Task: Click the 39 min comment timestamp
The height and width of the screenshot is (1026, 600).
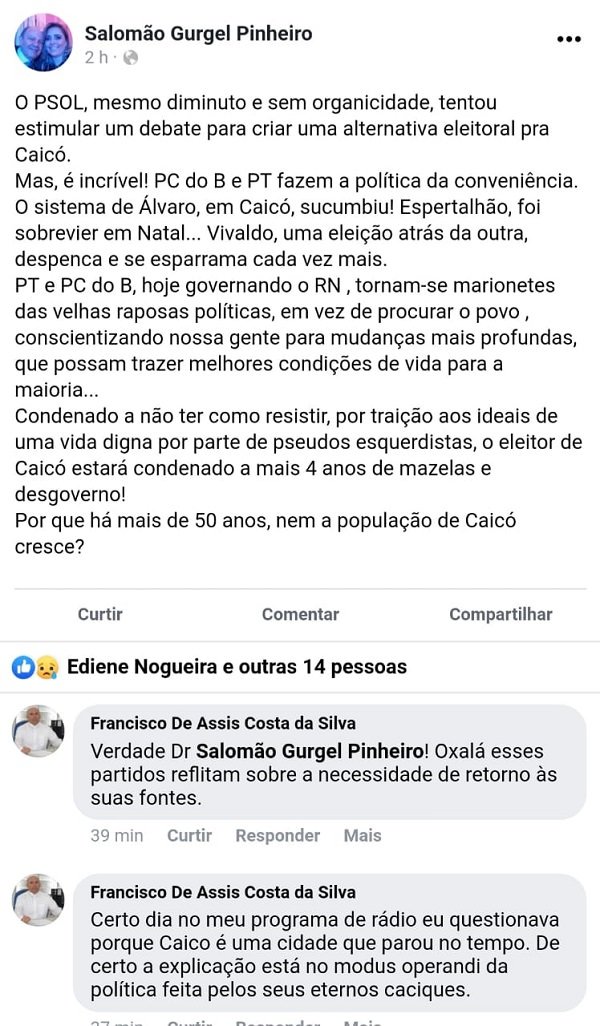Action: coord(116,835)
